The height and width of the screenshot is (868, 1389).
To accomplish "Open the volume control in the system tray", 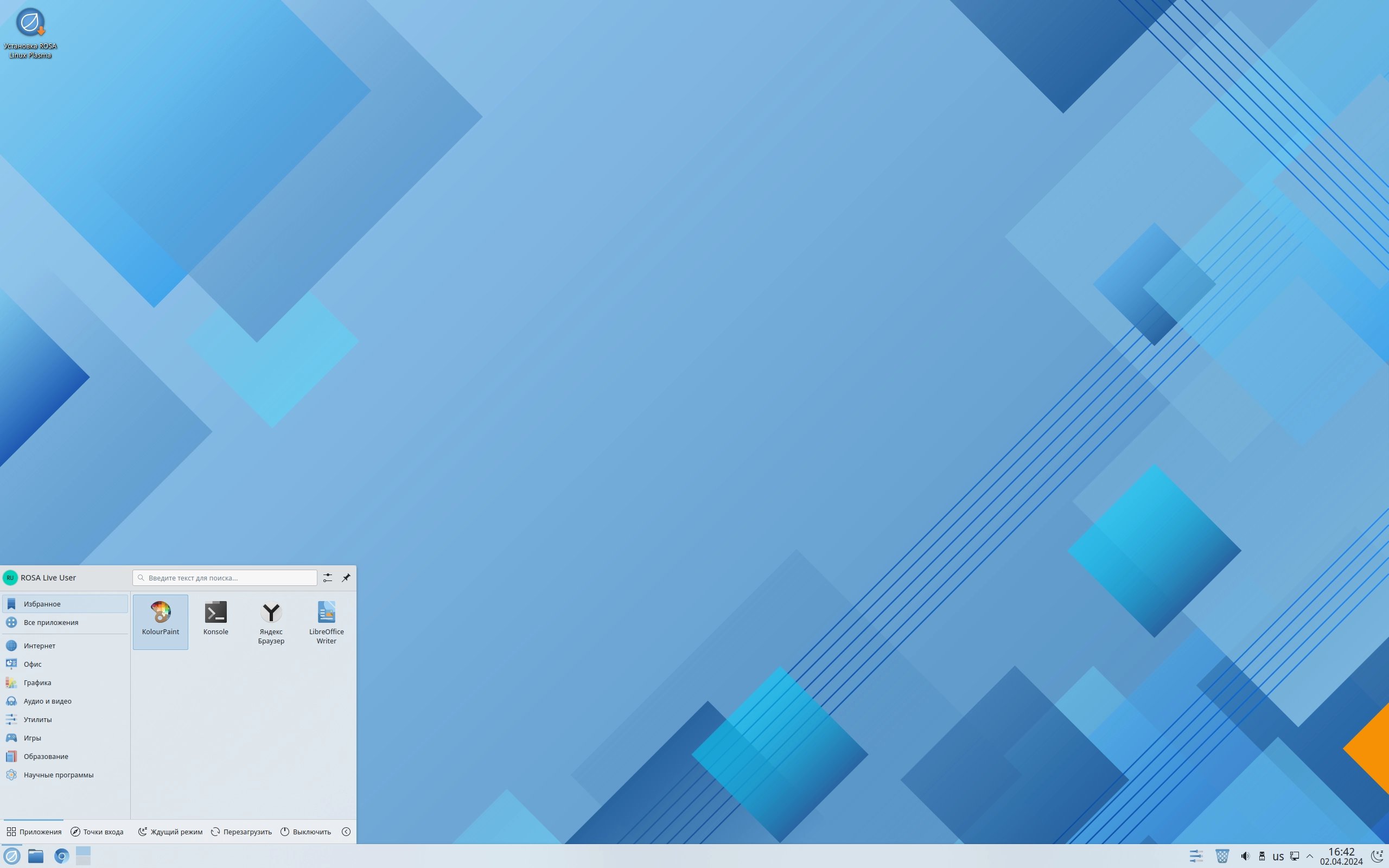I will point(1245,856).
